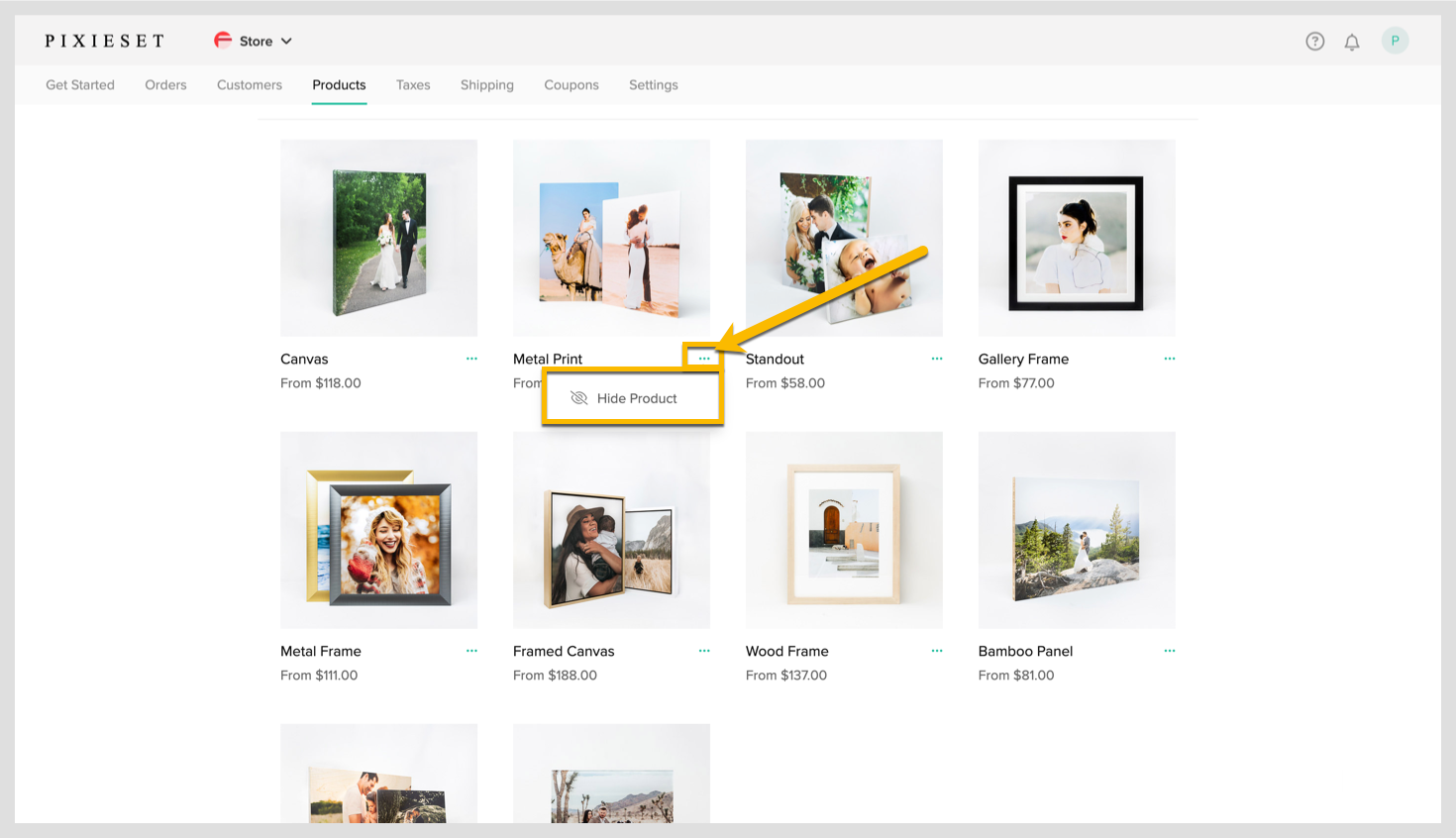Click the price From $81.00
The height and width of the screenshot is (838, 1456).
tap(1016, 676)
